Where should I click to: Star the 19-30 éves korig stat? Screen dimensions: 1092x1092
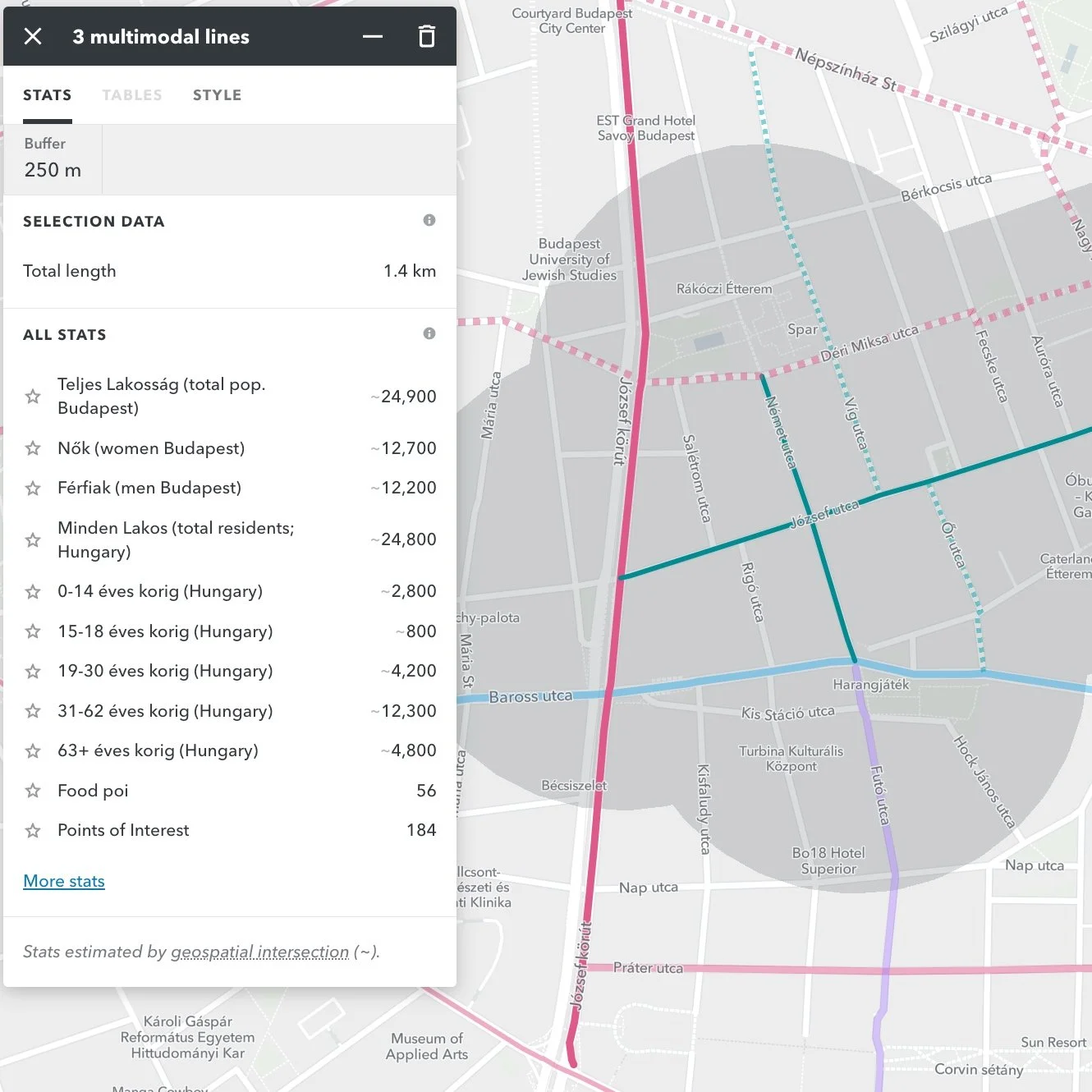pyautogui.click(x=33, y=671)
